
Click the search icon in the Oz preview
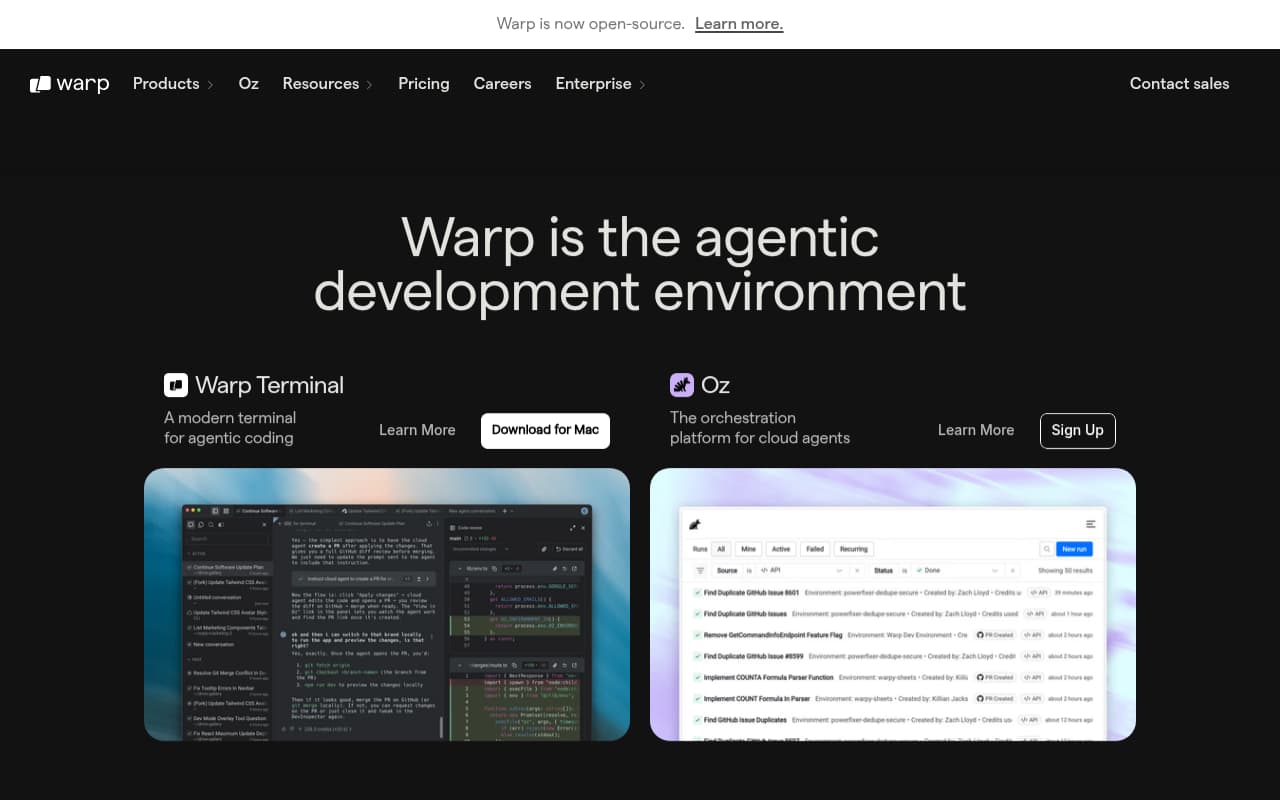point(1047,549)
